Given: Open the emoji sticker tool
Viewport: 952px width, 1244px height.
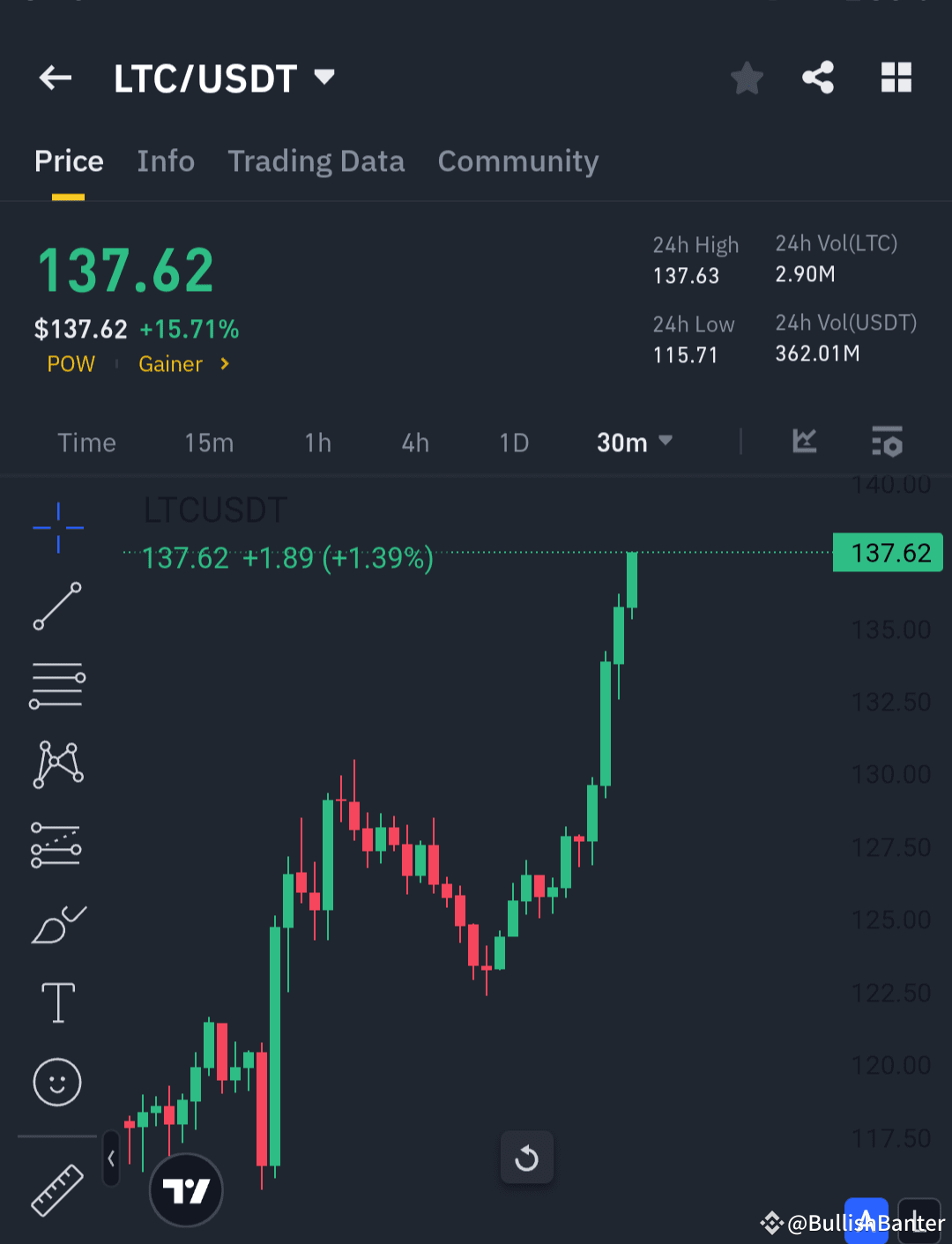Looking at the screenshot, I should (x=56, y=1083).
